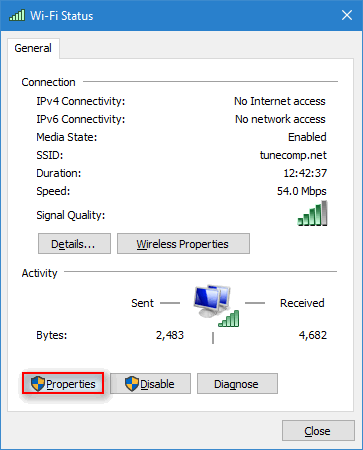363x450 pixels.
Task: Click the sent bytes value 2,483
Action: pyautogui.click(x=170, y=335)
